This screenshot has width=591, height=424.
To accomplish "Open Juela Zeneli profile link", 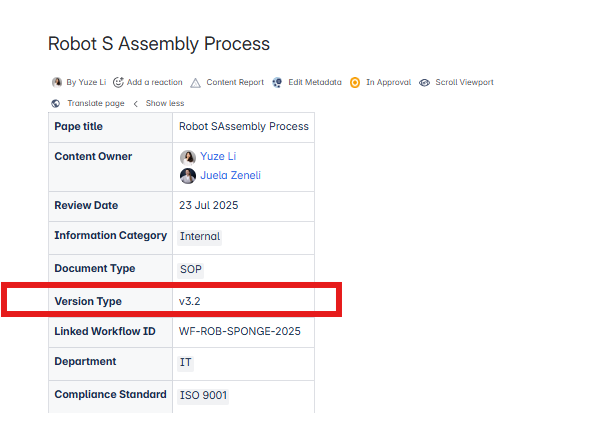I will (230, 175).
